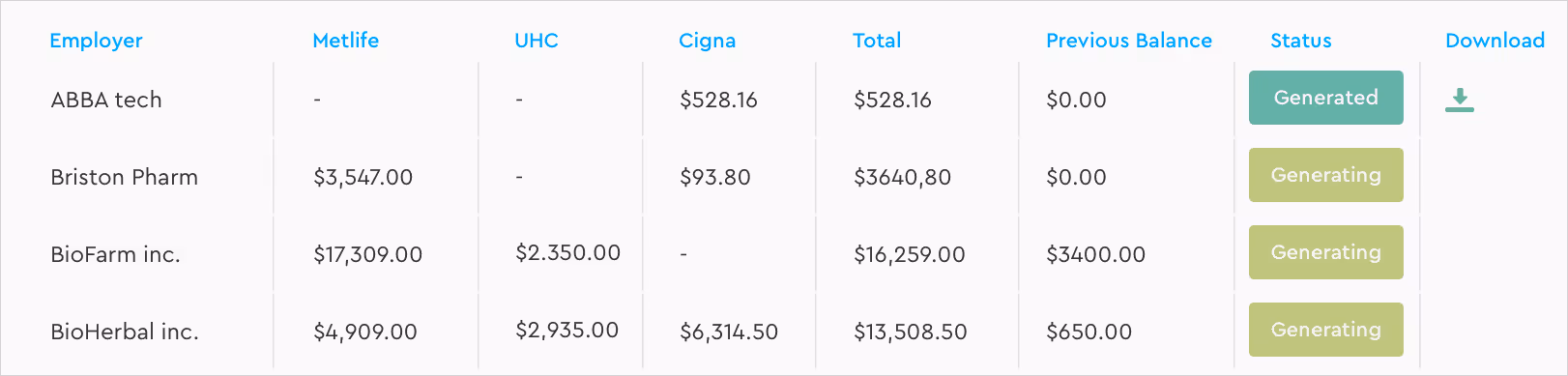Image resolution: width=1568 pixels, height=376 pixels.
Task: Sort by UHC column header
Action: (x=537, y=41)
